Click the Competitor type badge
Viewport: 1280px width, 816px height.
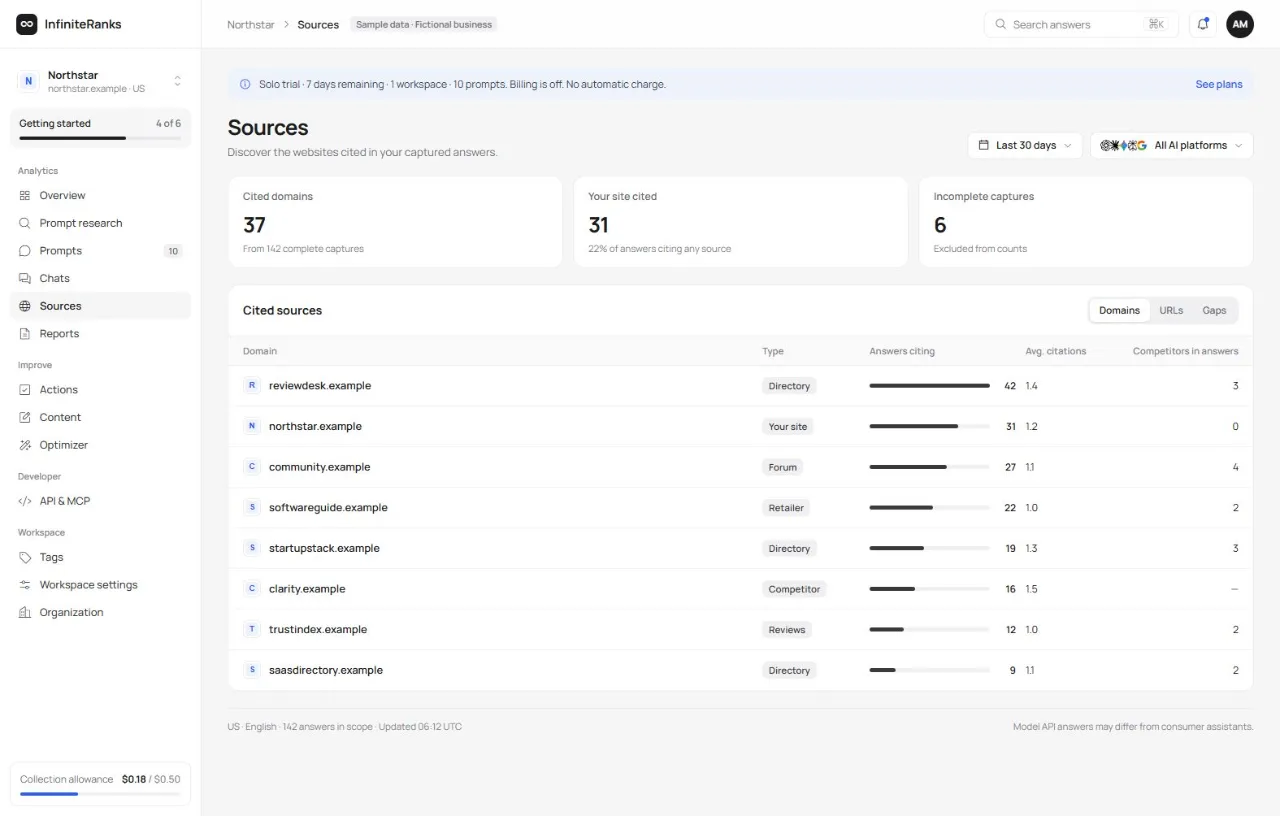coord(794,589)
